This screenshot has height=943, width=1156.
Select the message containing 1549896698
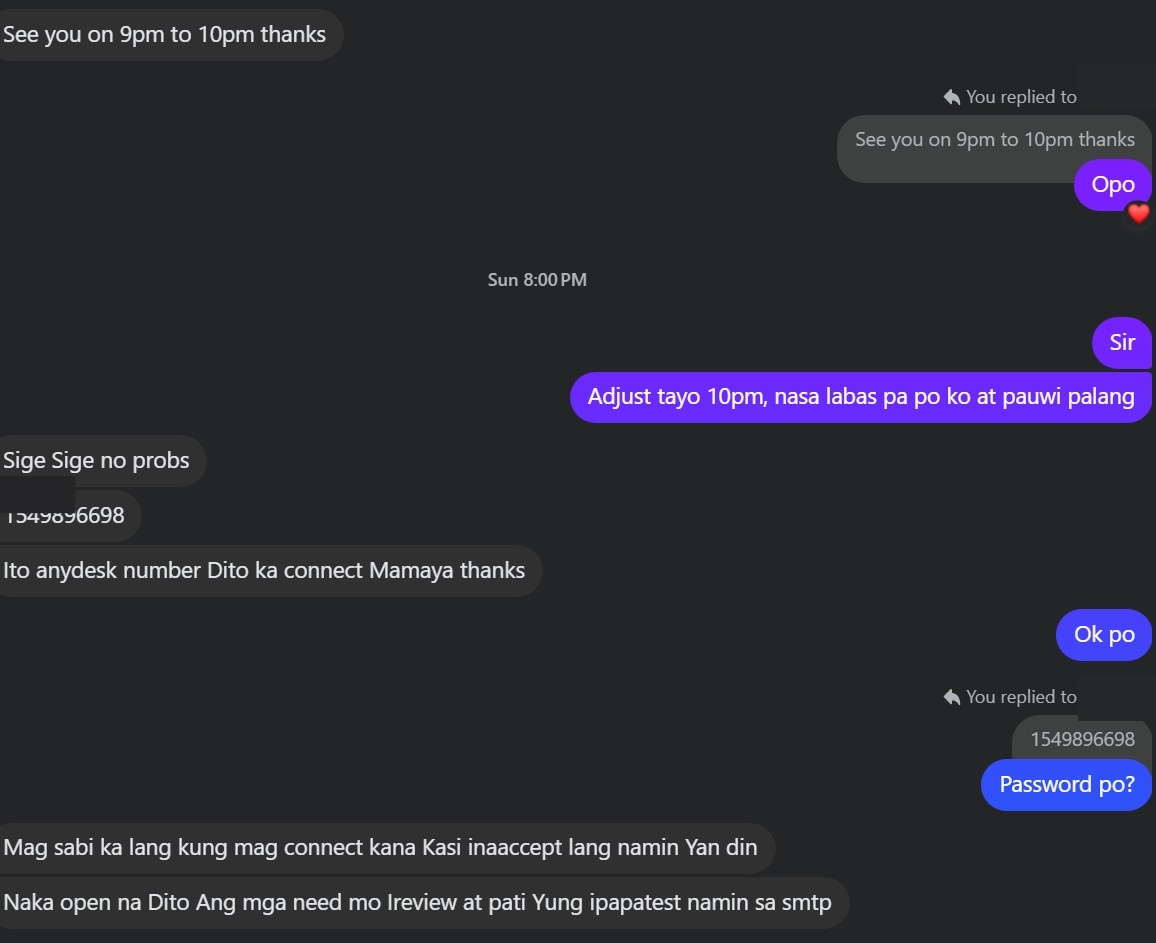pyautogui.click(x=64, y=515)
